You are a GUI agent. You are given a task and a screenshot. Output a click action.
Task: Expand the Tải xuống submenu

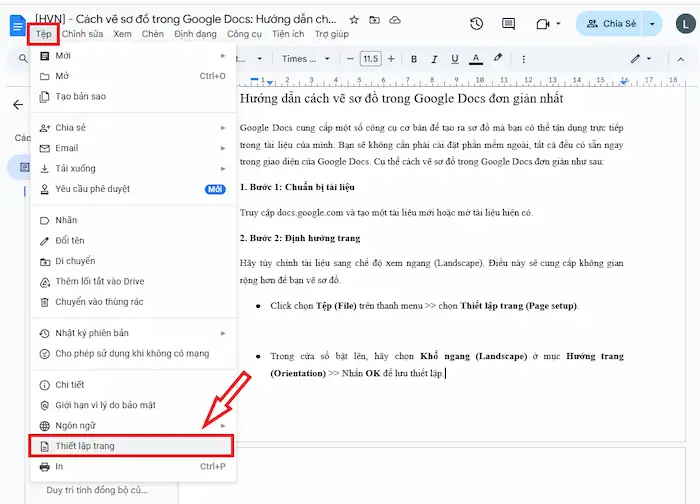(133, 169)
